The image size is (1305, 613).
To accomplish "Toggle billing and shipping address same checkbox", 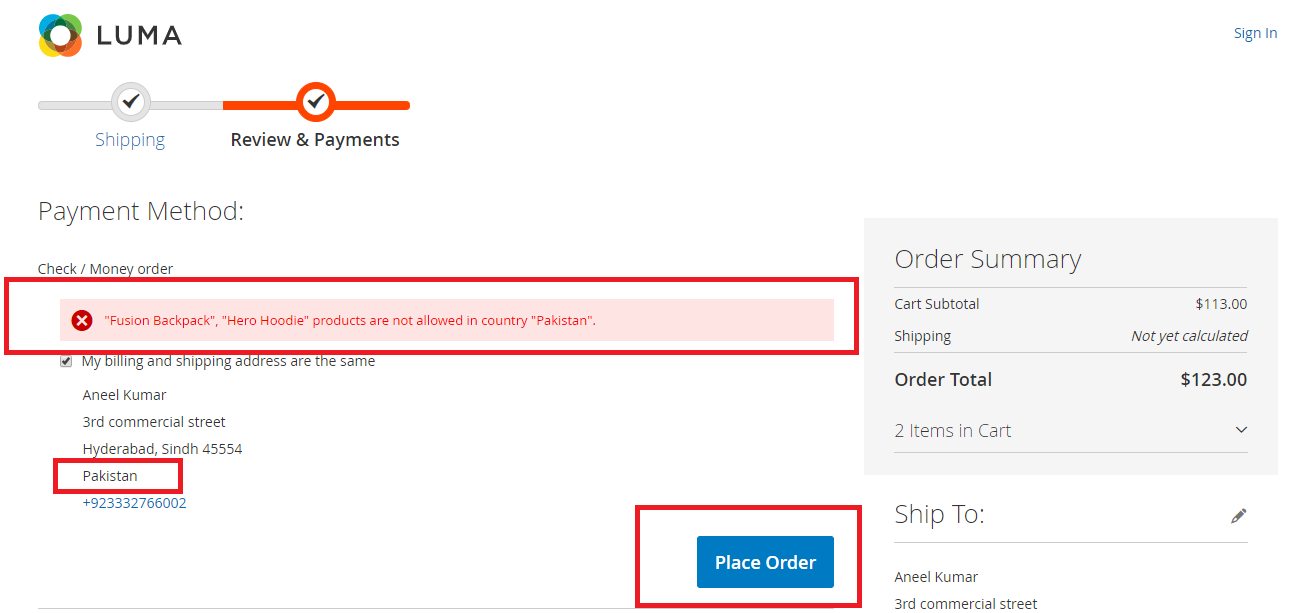I will click(66, 361).
